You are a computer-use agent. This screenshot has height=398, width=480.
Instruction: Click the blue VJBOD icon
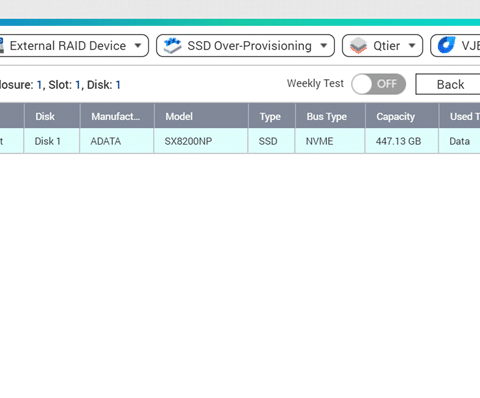446,45
